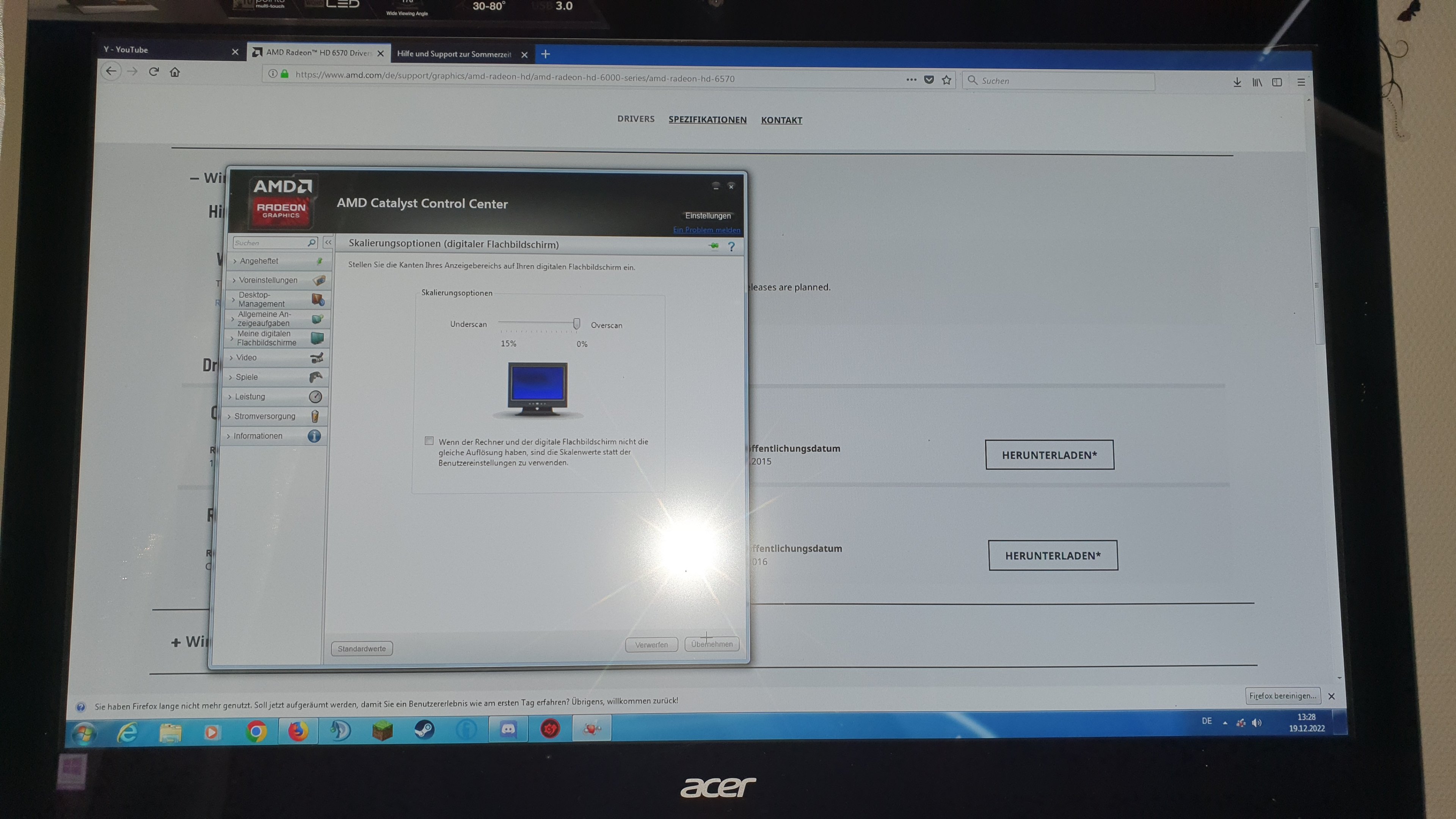The width and height of the screenshot is (1456, 819).
Task: Click the Underscan/Overscan slider handle
Action: click(x=576, y=324)
